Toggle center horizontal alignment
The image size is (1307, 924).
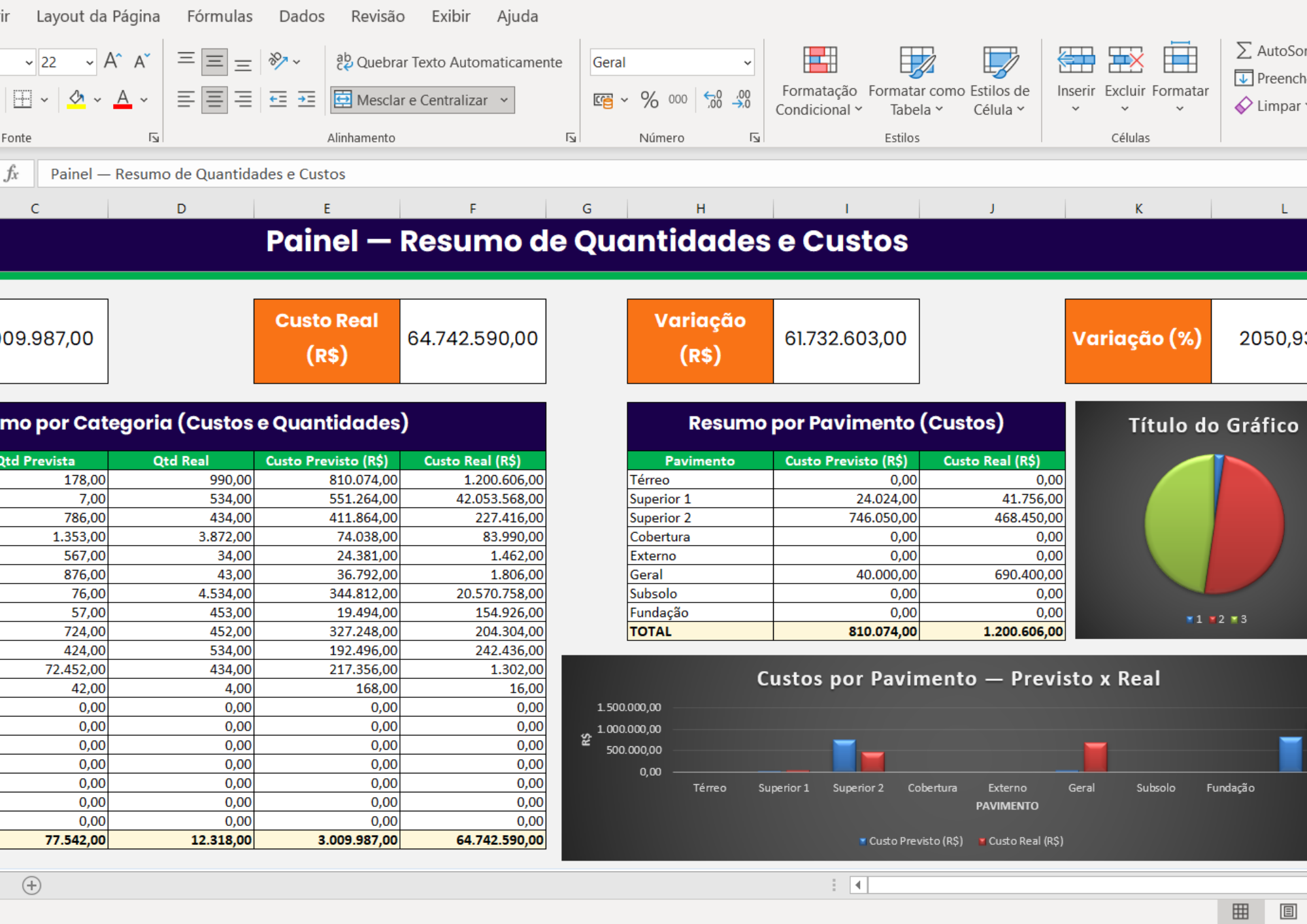click(x=214, y=100)
